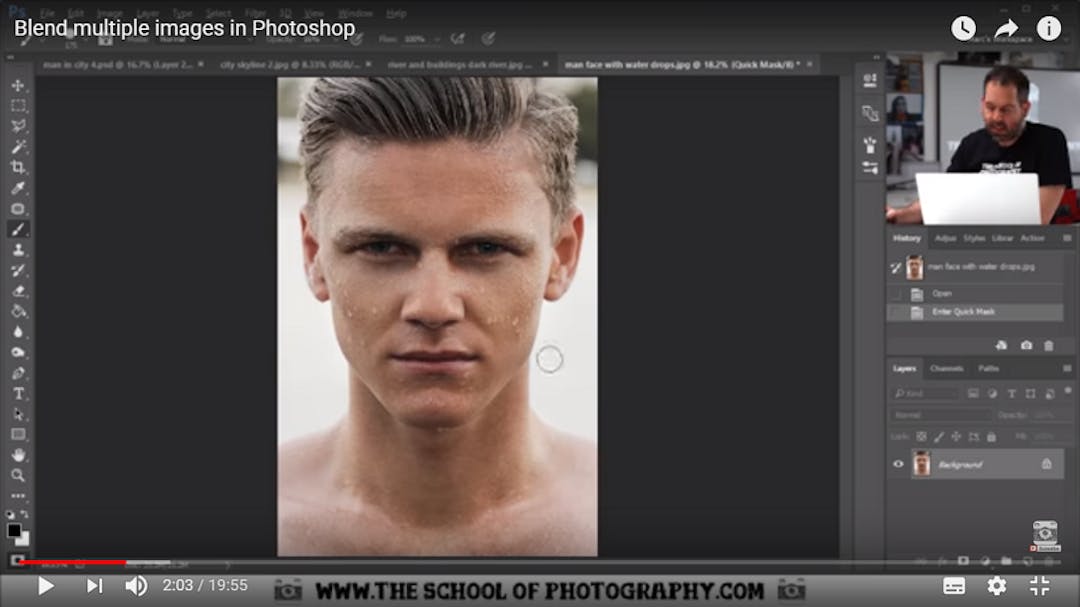Toggle Quick Mask mode button

[17, 560]
